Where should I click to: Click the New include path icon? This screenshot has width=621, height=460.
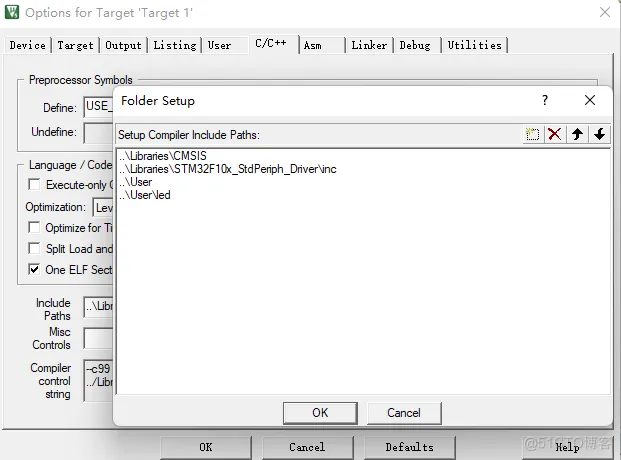pyautogui.click(x=532, y=134)
